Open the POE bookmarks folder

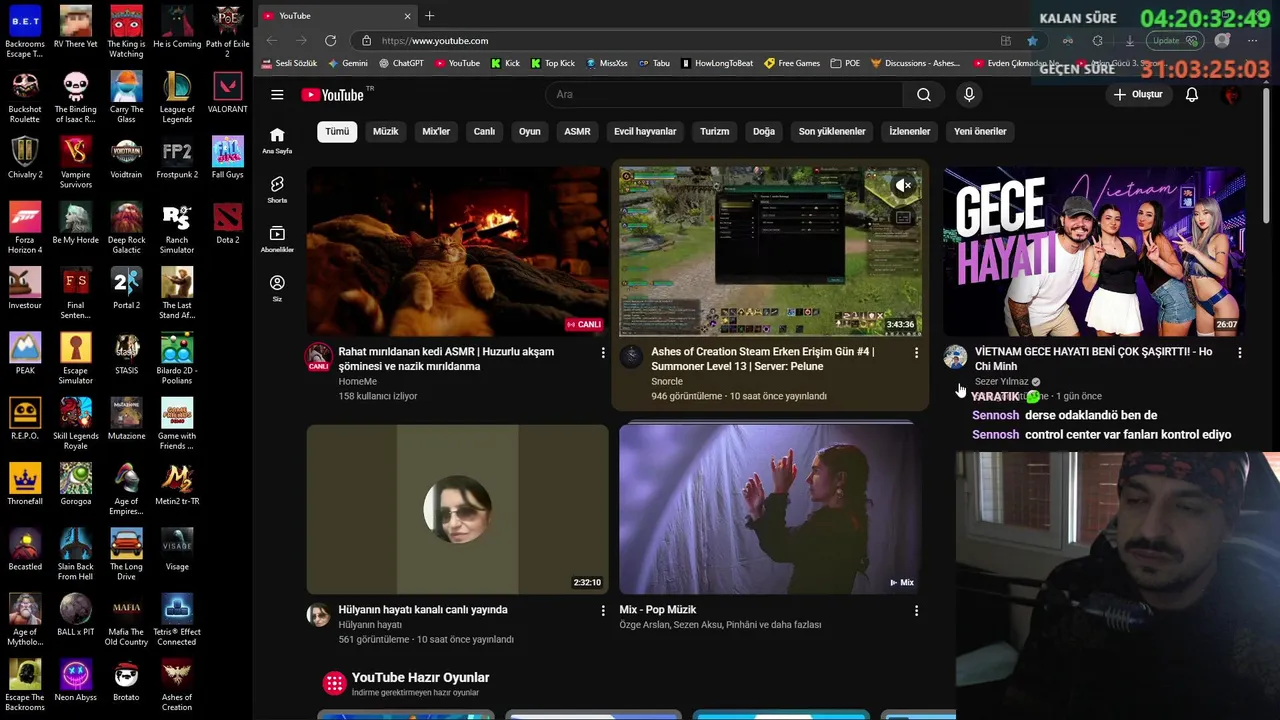pos(845,63)
